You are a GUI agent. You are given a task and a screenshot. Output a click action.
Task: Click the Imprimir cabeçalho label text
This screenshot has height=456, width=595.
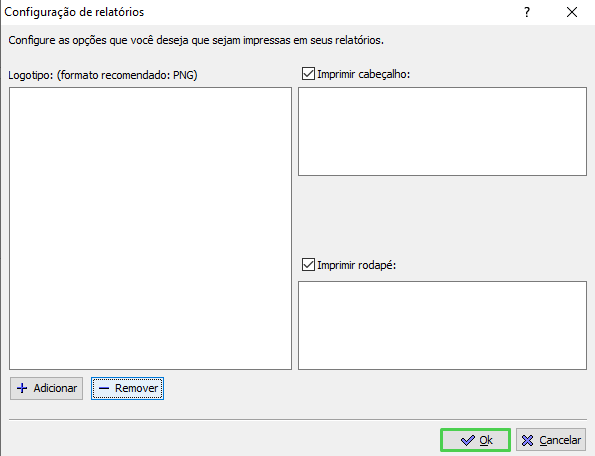tap(364, 74)
